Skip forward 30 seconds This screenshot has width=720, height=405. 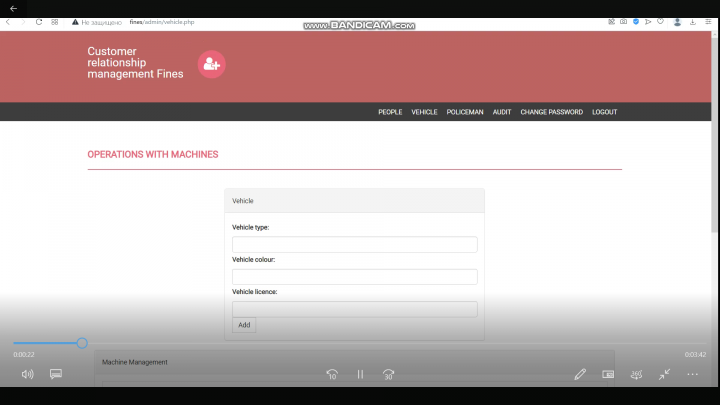click(388, 374)
